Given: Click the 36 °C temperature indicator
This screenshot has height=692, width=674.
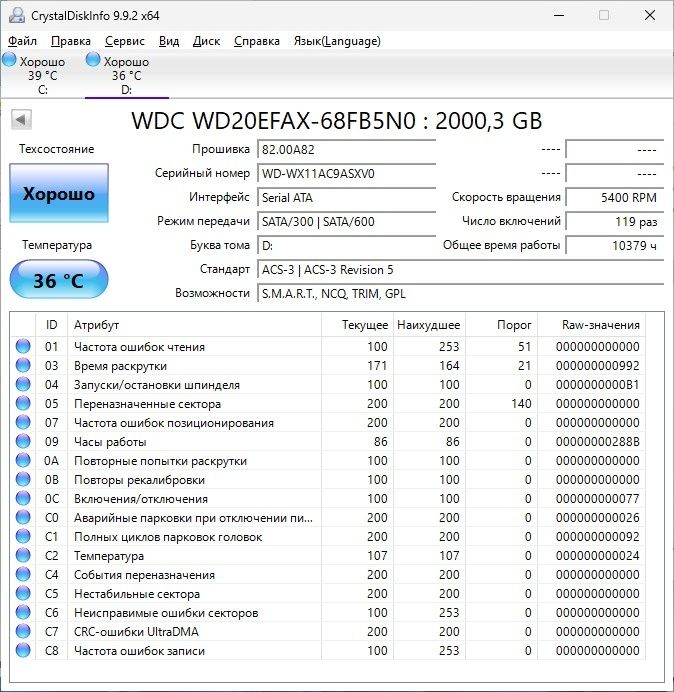Looking at the screenshot, I should click(x=59, y=280).
